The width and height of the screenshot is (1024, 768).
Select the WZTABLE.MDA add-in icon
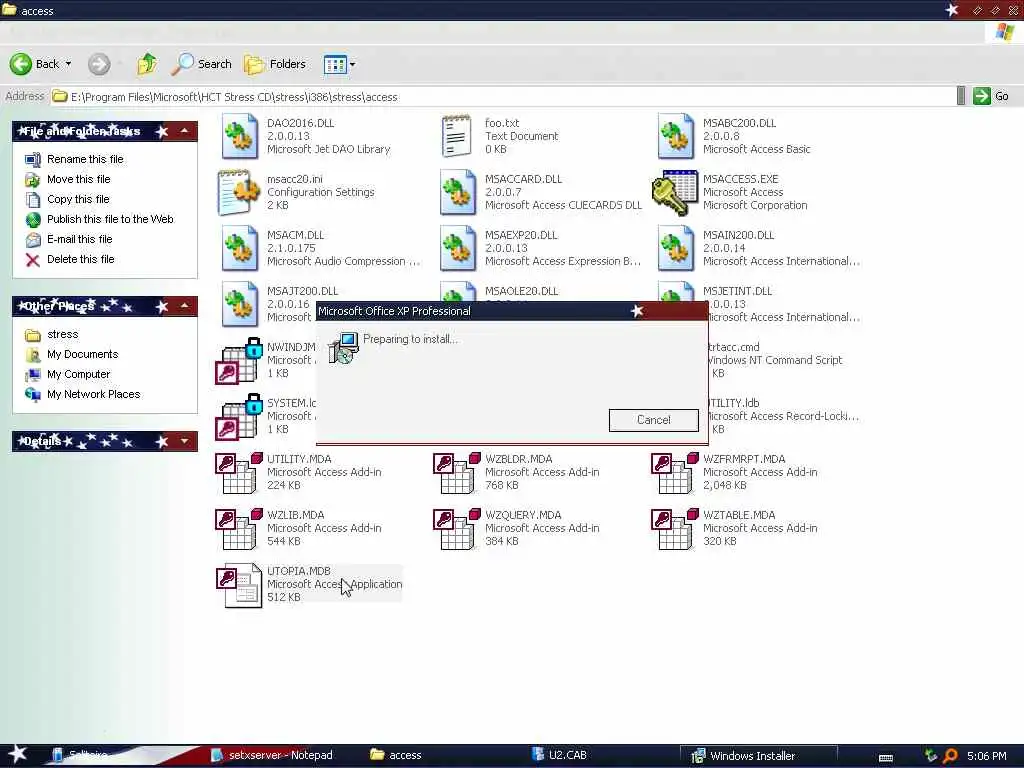[x=675, y=528]
